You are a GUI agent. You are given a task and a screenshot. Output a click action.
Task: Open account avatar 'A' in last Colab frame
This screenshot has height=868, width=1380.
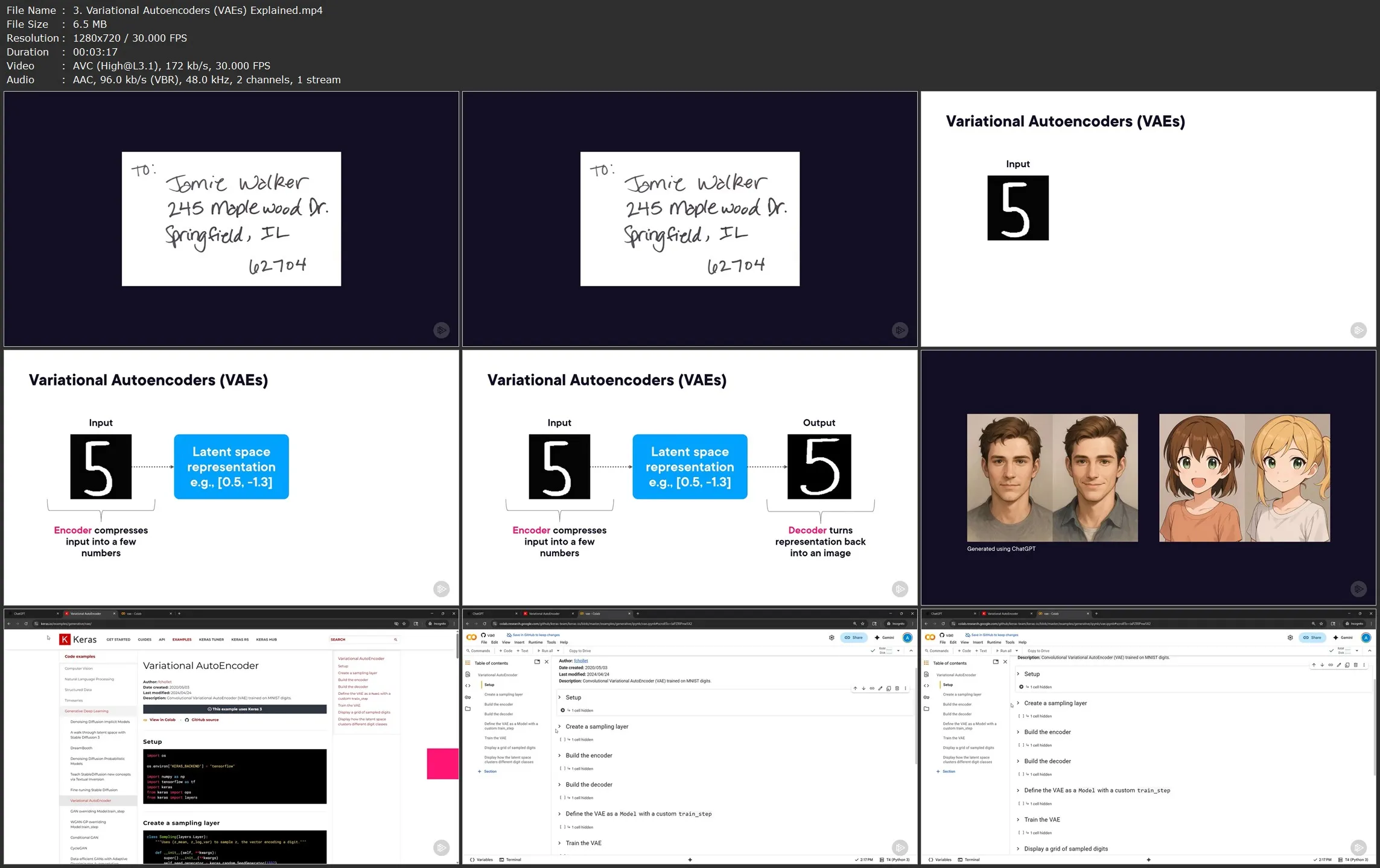point(1366,638)
